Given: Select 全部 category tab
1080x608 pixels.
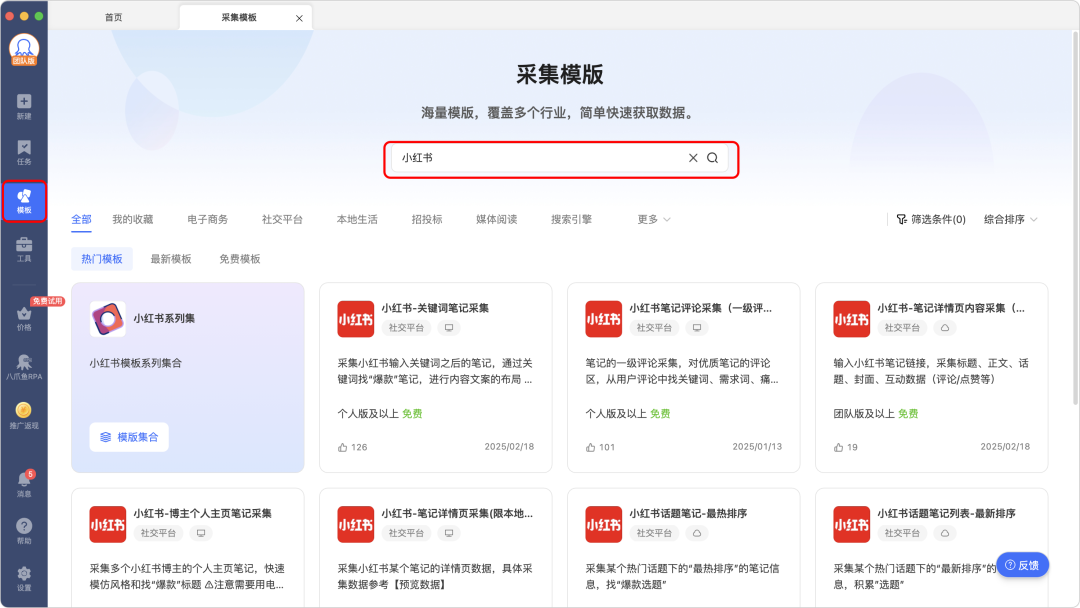Looking at the screenshot, I should (81, 220).
